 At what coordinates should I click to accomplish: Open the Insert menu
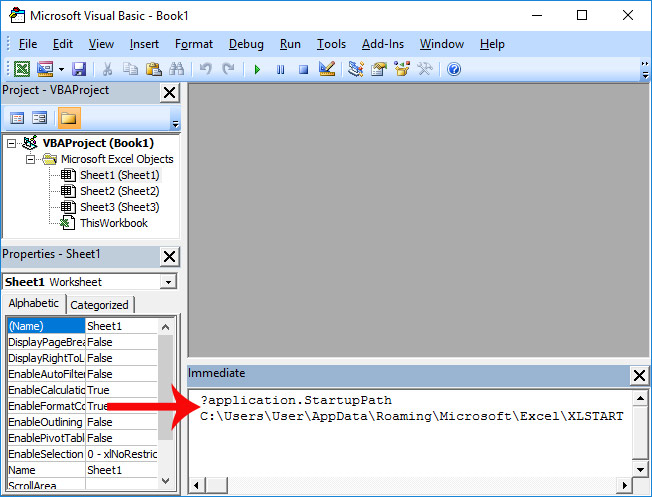click(144, 44)
